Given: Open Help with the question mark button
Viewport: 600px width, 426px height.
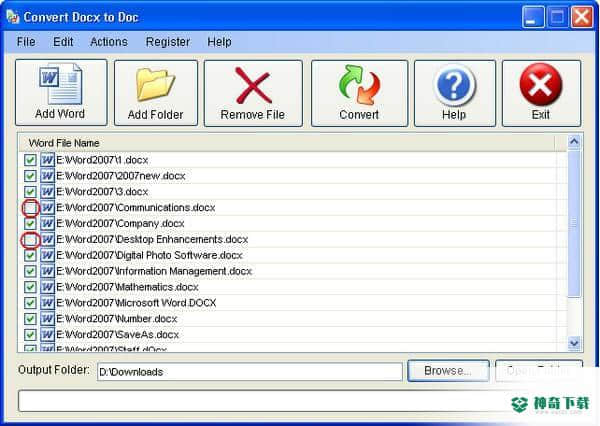Looking at the screenshot, I should tap(455, 93).
